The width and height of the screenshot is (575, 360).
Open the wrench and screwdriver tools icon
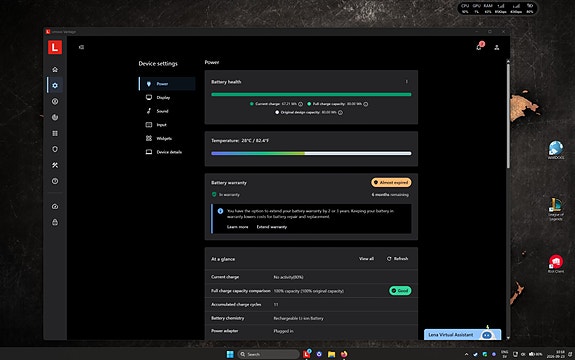click(x=55, y=165)
